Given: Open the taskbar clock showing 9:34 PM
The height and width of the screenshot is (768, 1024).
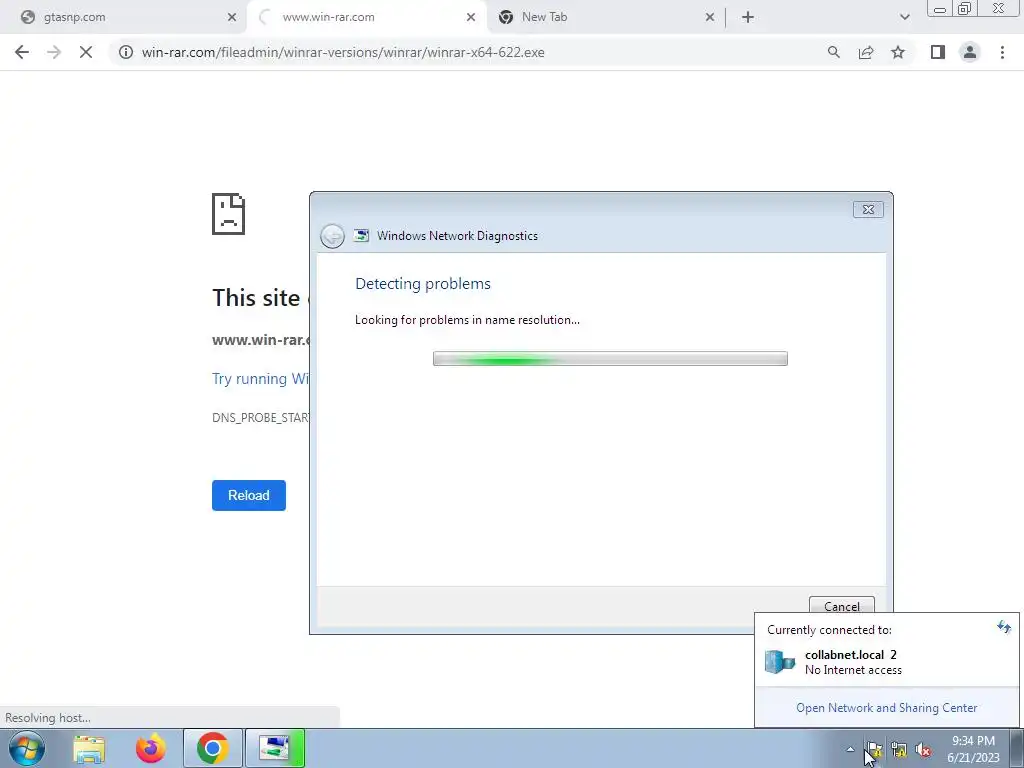Looking at the screenshot, I should [x=973, y=749].
